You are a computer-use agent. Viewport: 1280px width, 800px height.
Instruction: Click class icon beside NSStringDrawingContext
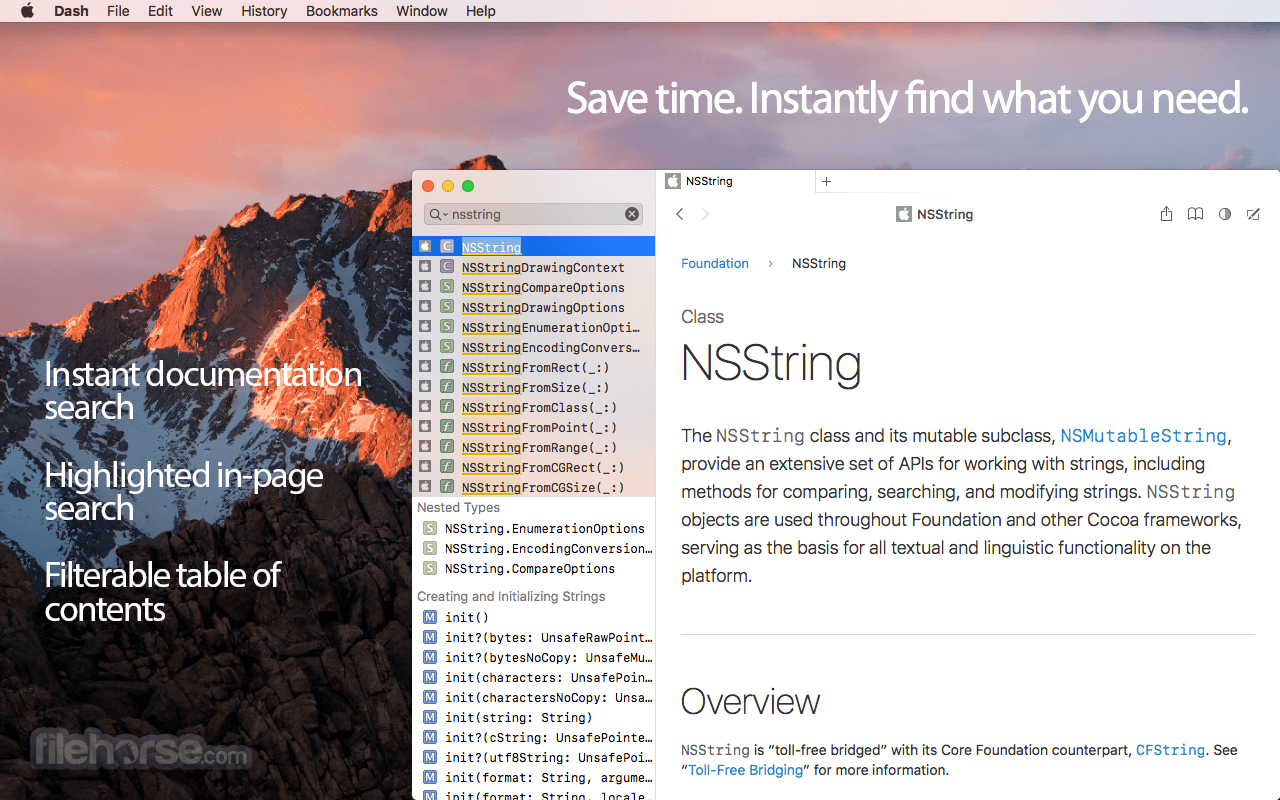pyautogui.click(x=447, y=267)
